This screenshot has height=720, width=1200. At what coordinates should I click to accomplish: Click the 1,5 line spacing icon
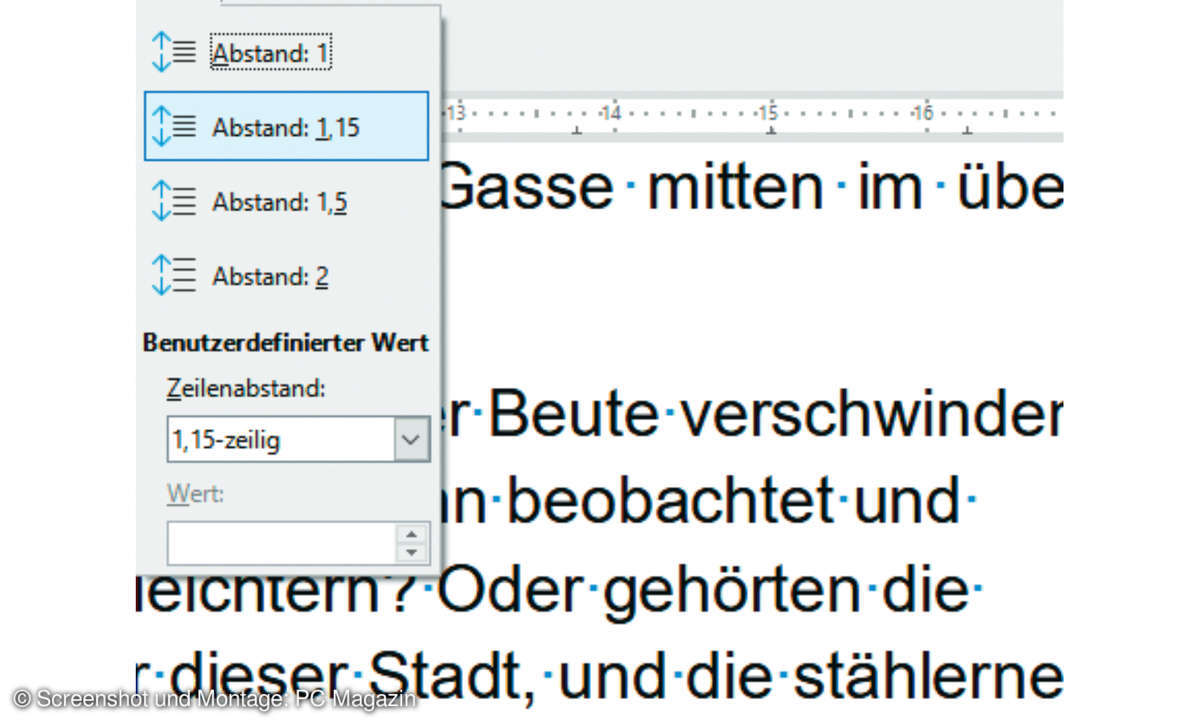174,201
